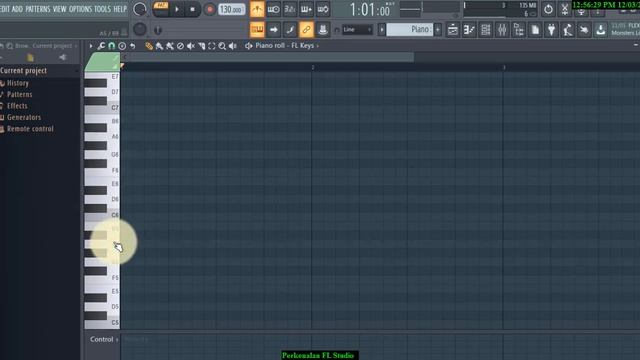Toggle the metronome button
The image size is (640, 360).
257,9
